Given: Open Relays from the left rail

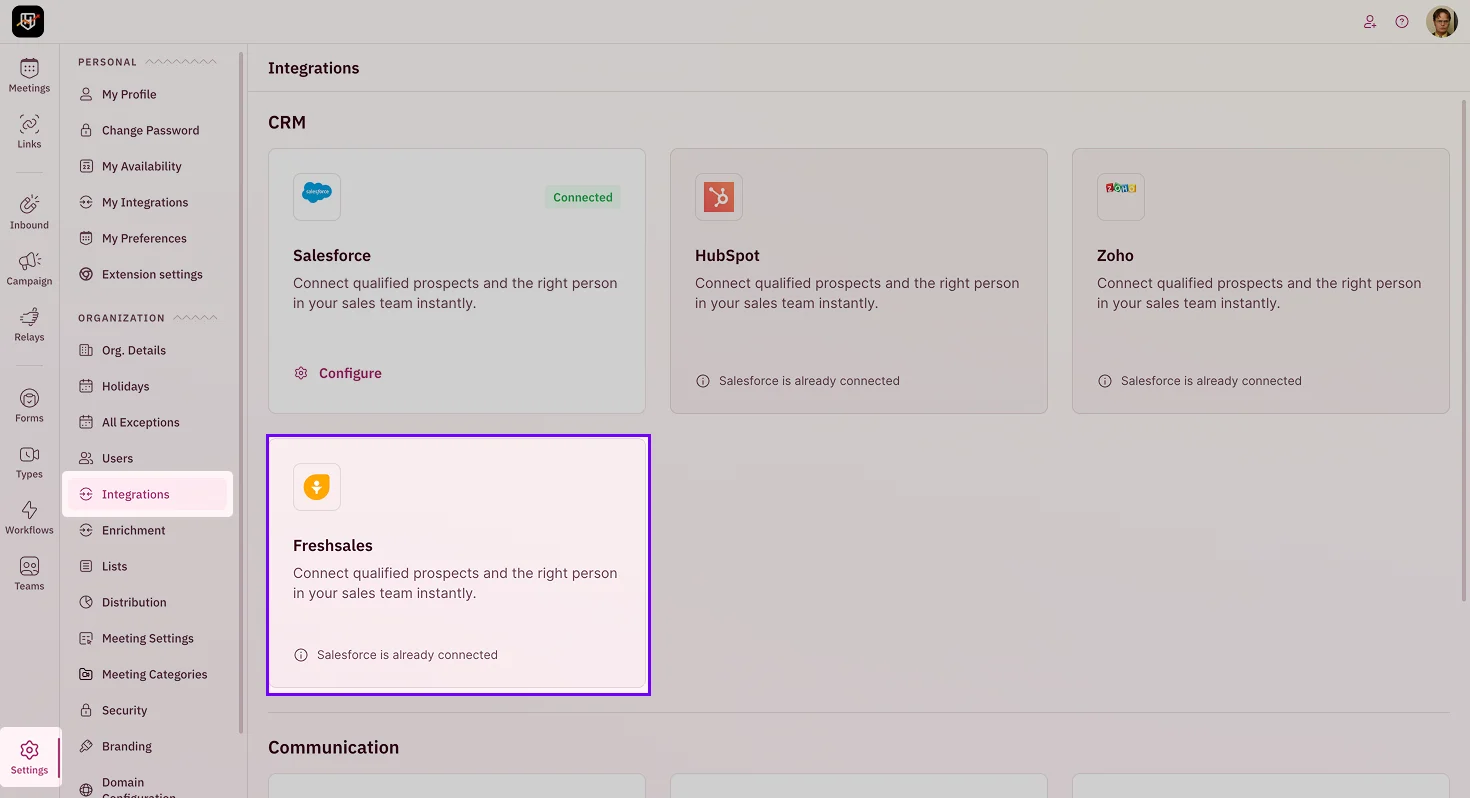Looking at the screenshot, I should pyautogui.click(x=29, y=325).
